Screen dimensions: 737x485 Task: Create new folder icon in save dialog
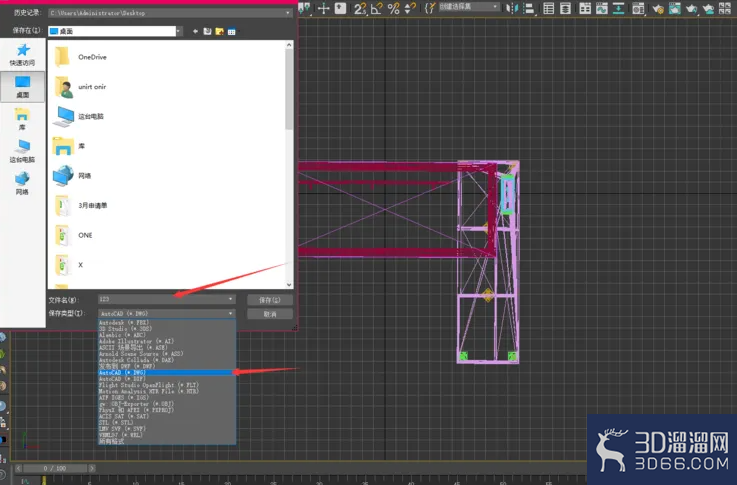220,31
